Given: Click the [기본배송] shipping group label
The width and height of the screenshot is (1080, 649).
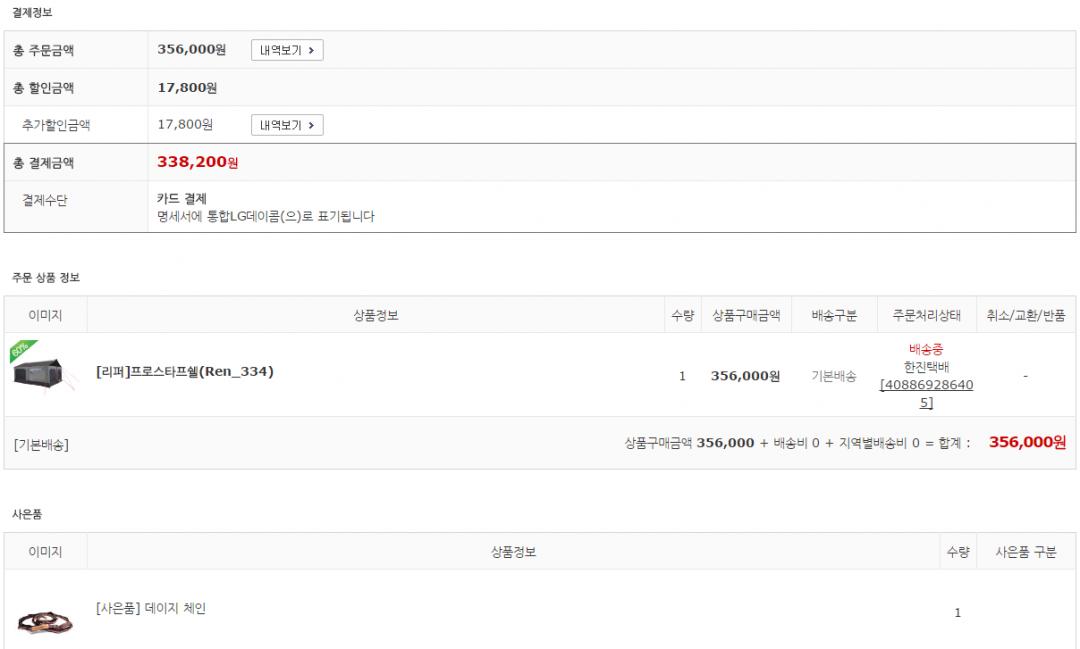Looking at the screenshot, I should [42, 444].
